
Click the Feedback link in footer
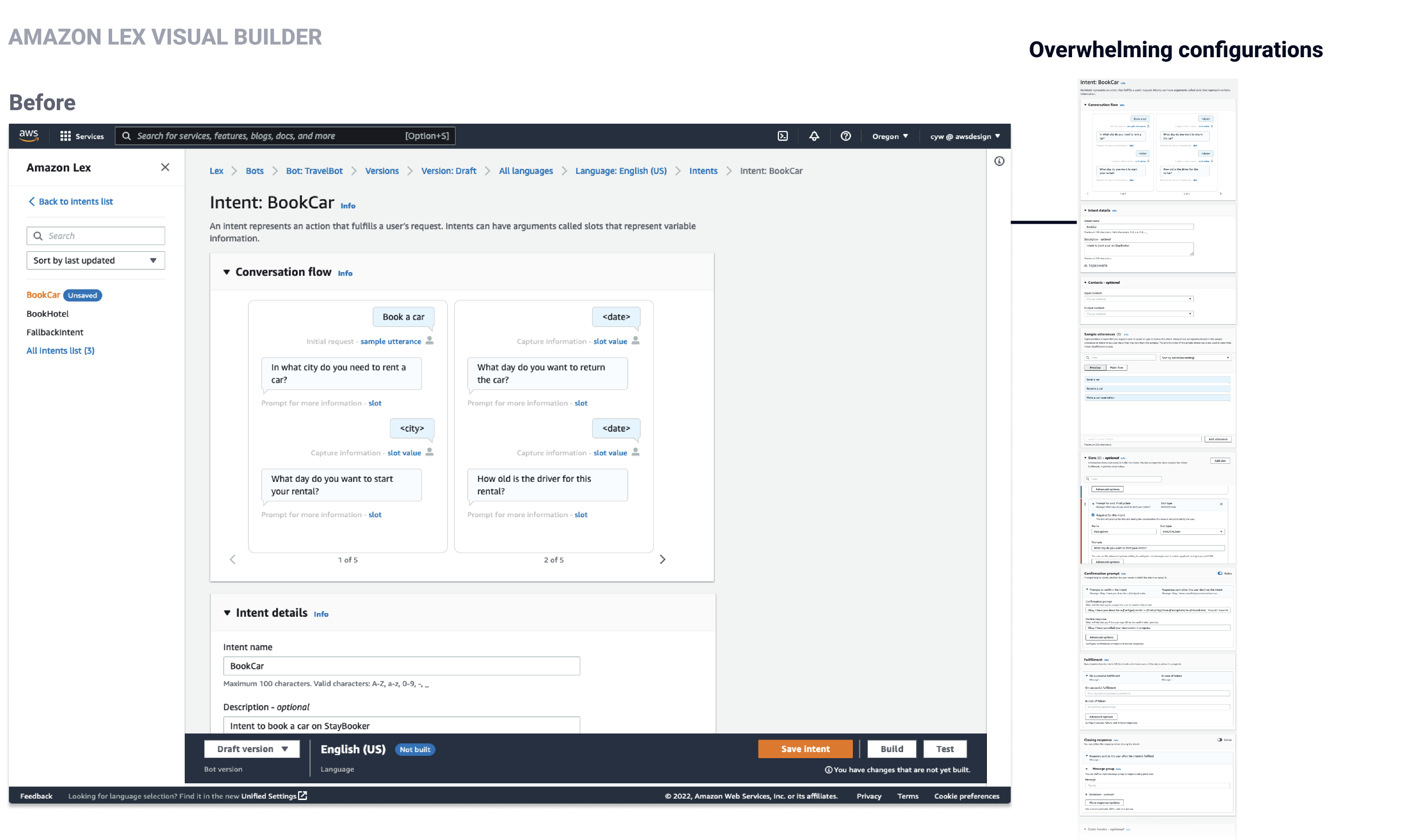(x=36, y=796)
